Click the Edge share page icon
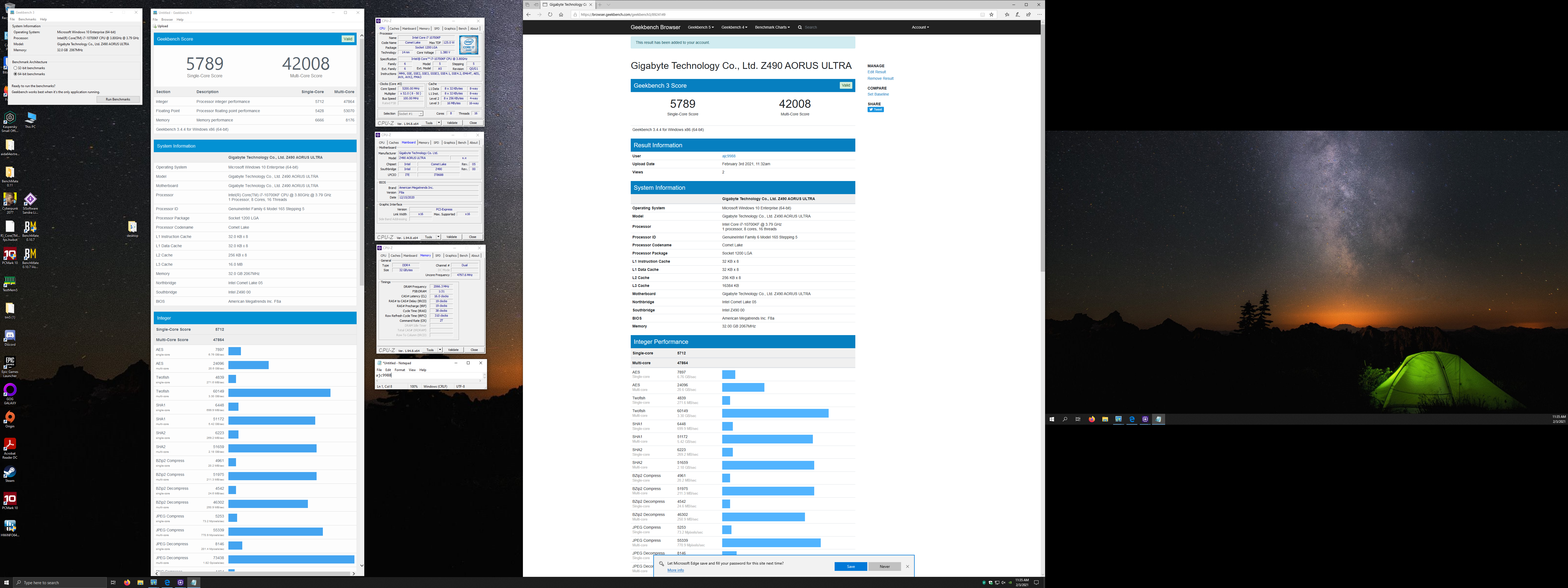Screen dimensions: 1568x588 tap(1029, 15)
